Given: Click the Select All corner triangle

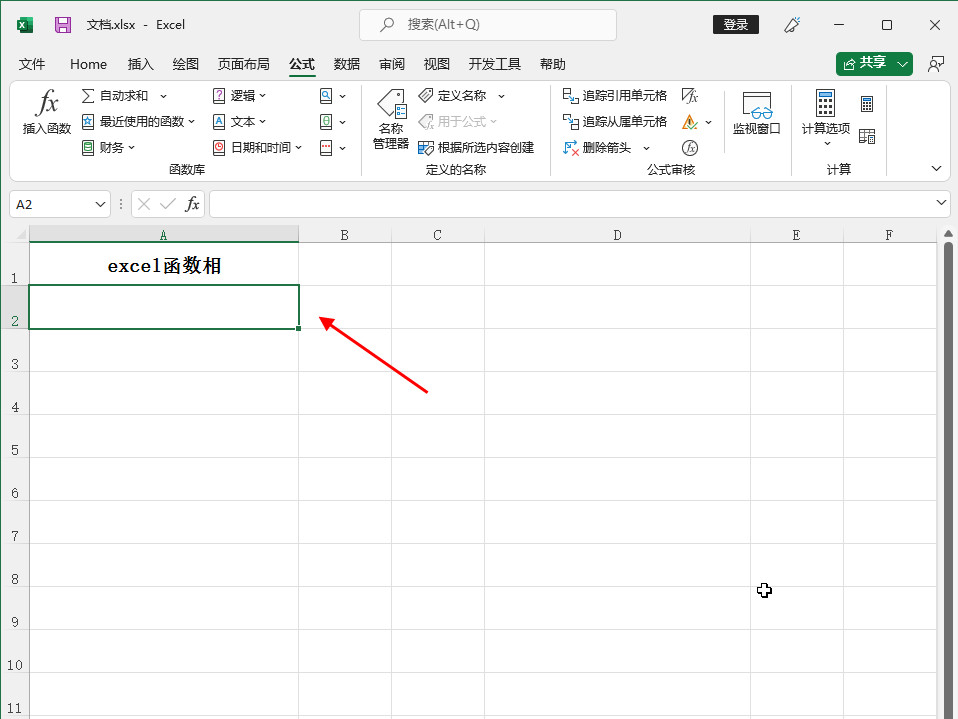Looking at the screenshot, I should point(21,235).
